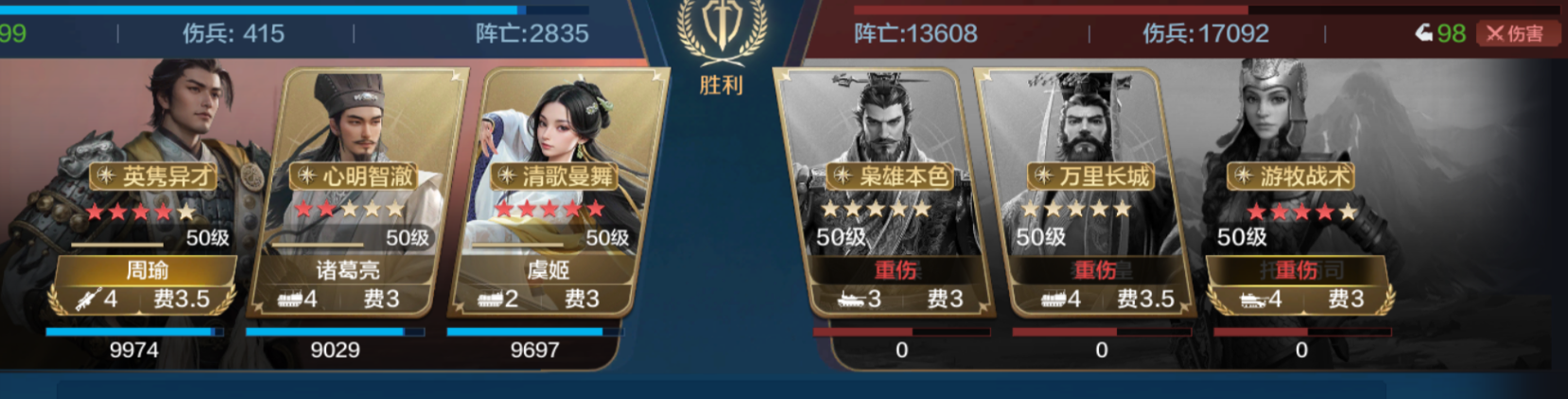Click the enemy 阵亡:13608 casualty stat

click(x=915, y=34)
